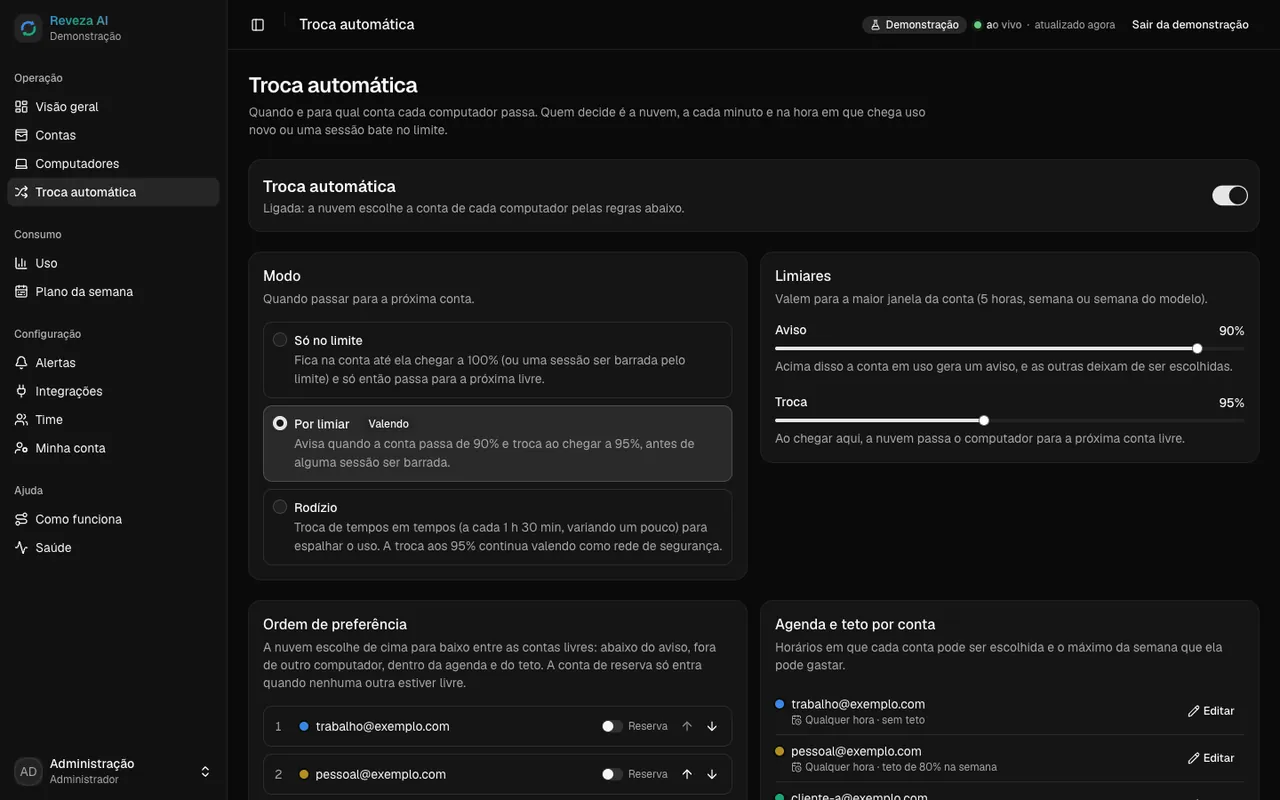Click the Aviso threshold slider handle
The width and height of the screenshot is (1280, 800).
pyautogui.click(x=1197, y=348)
